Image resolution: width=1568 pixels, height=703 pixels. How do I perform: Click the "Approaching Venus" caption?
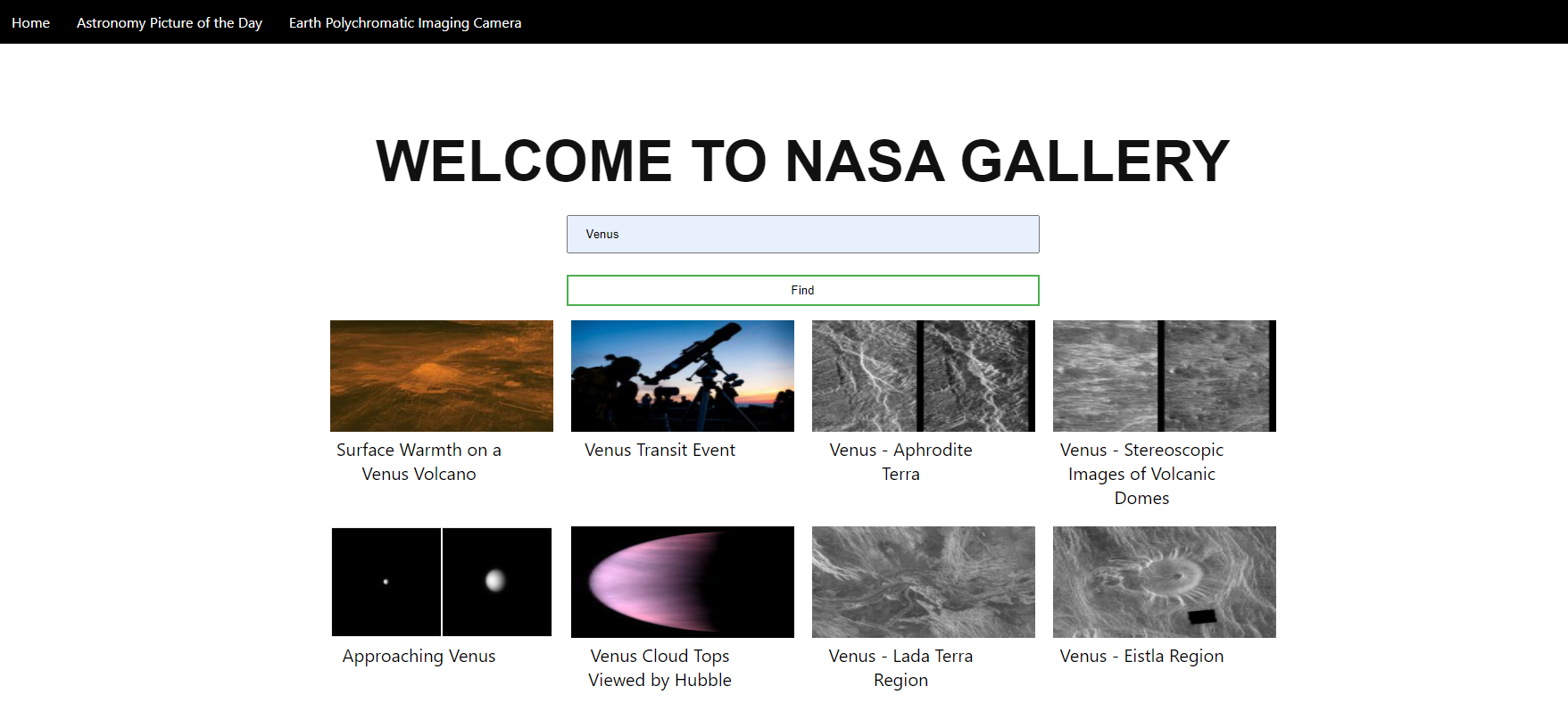click(419, 657)
